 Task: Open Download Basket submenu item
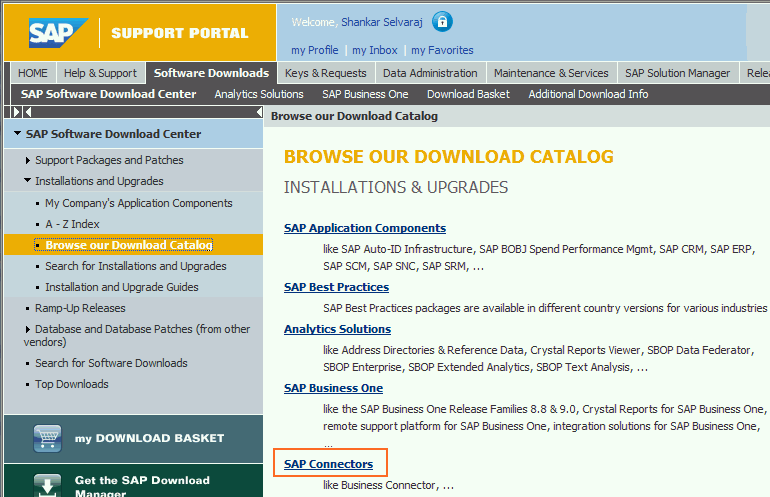point(468,94)
